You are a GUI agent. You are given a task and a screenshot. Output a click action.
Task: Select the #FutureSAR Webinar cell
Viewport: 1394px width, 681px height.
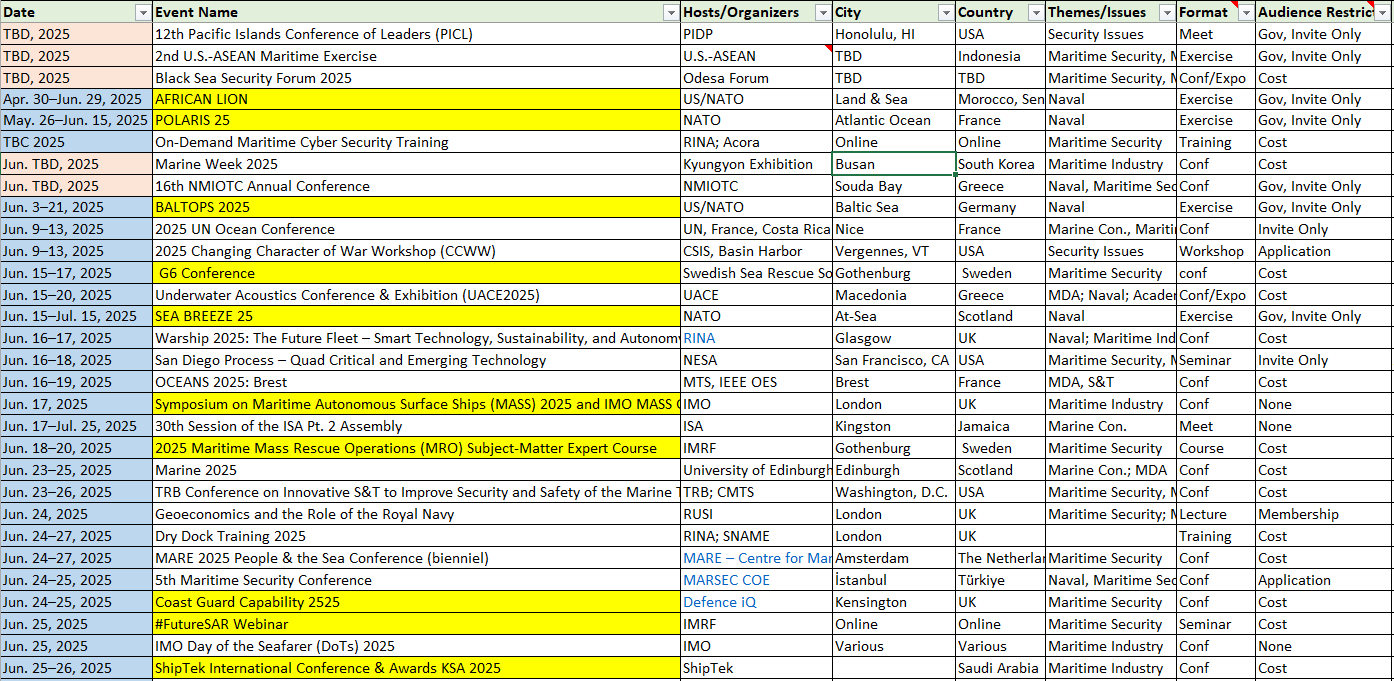click(416, 624)
